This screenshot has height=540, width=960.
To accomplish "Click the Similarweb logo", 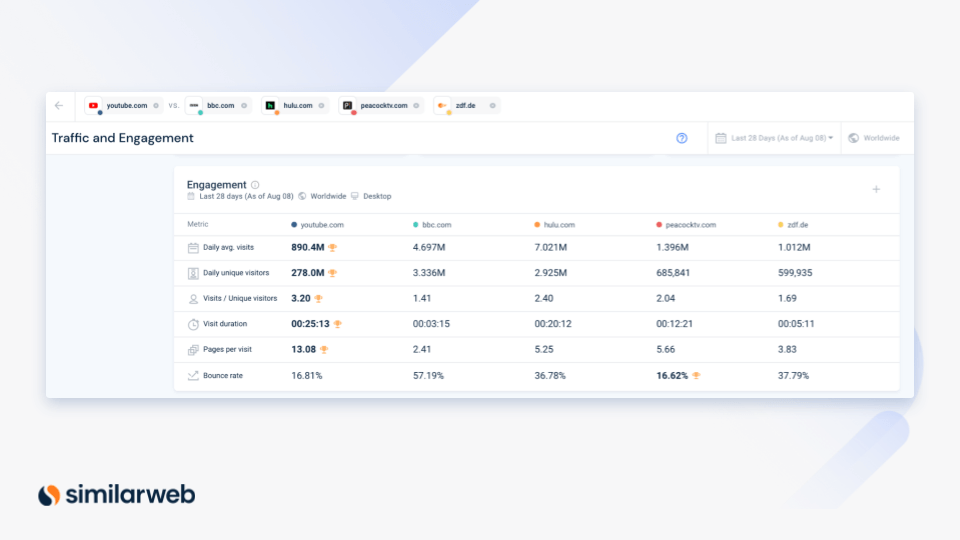I will click(116, 495).
